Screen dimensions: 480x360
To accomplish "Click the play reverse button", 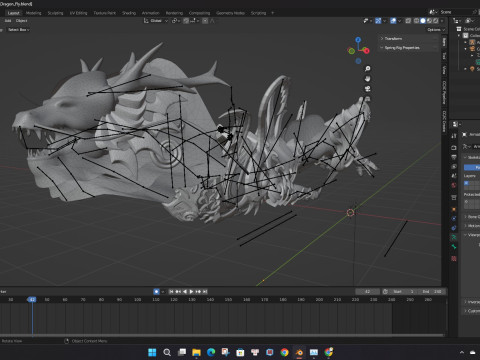I will click(x=185, y=292).
